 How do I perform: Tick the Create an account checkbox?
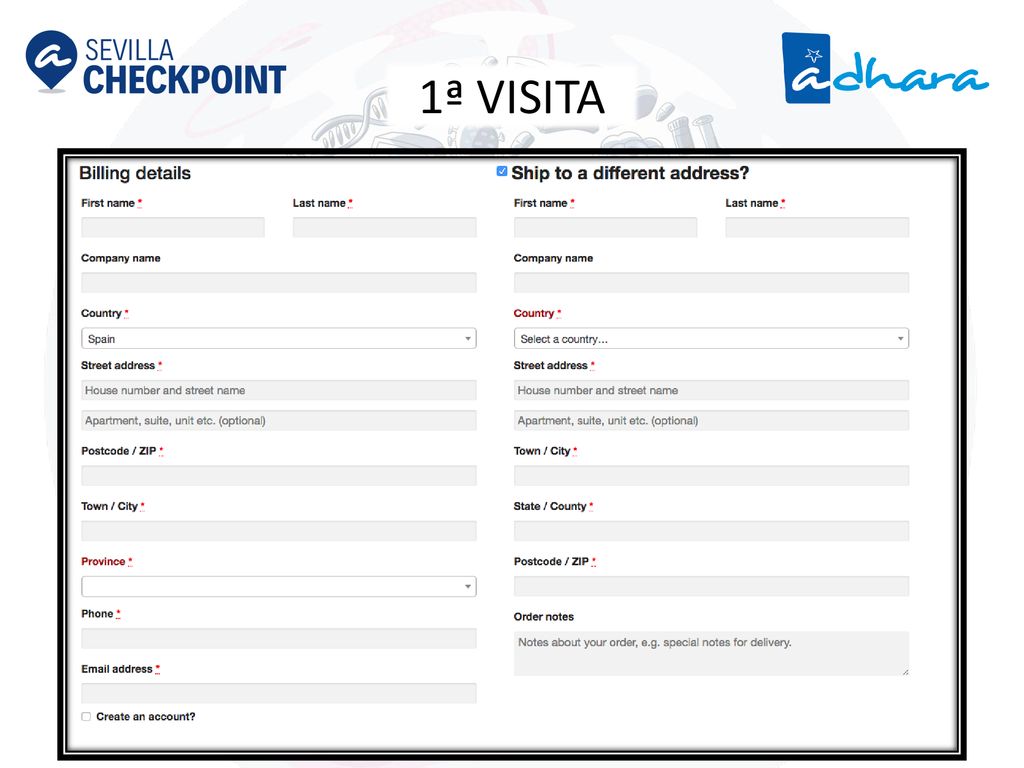(x=86, y=716)
